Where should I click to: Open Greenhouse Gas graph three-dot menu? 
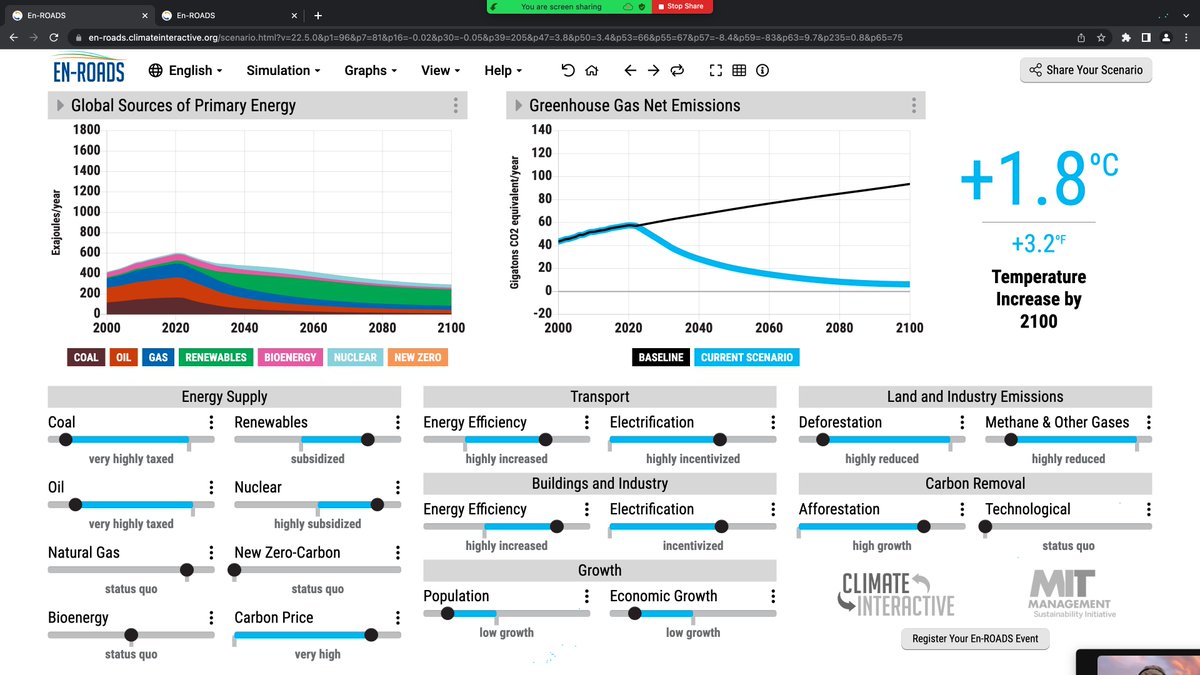point(914,106)
